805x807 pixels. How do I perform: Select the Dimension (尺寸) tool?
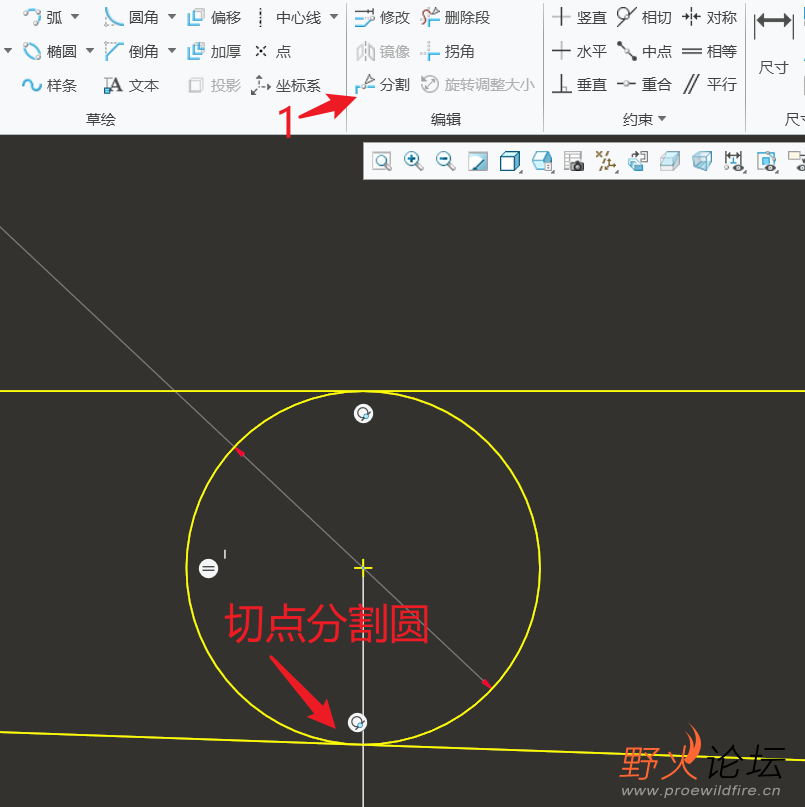coord(773,44)
